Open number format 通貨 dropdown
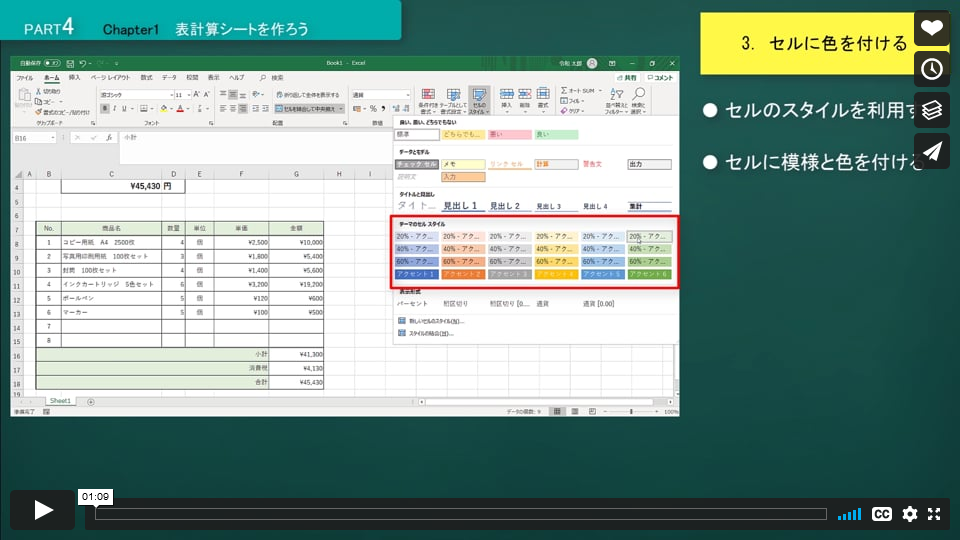960x540 pixels. pos(407,95)
